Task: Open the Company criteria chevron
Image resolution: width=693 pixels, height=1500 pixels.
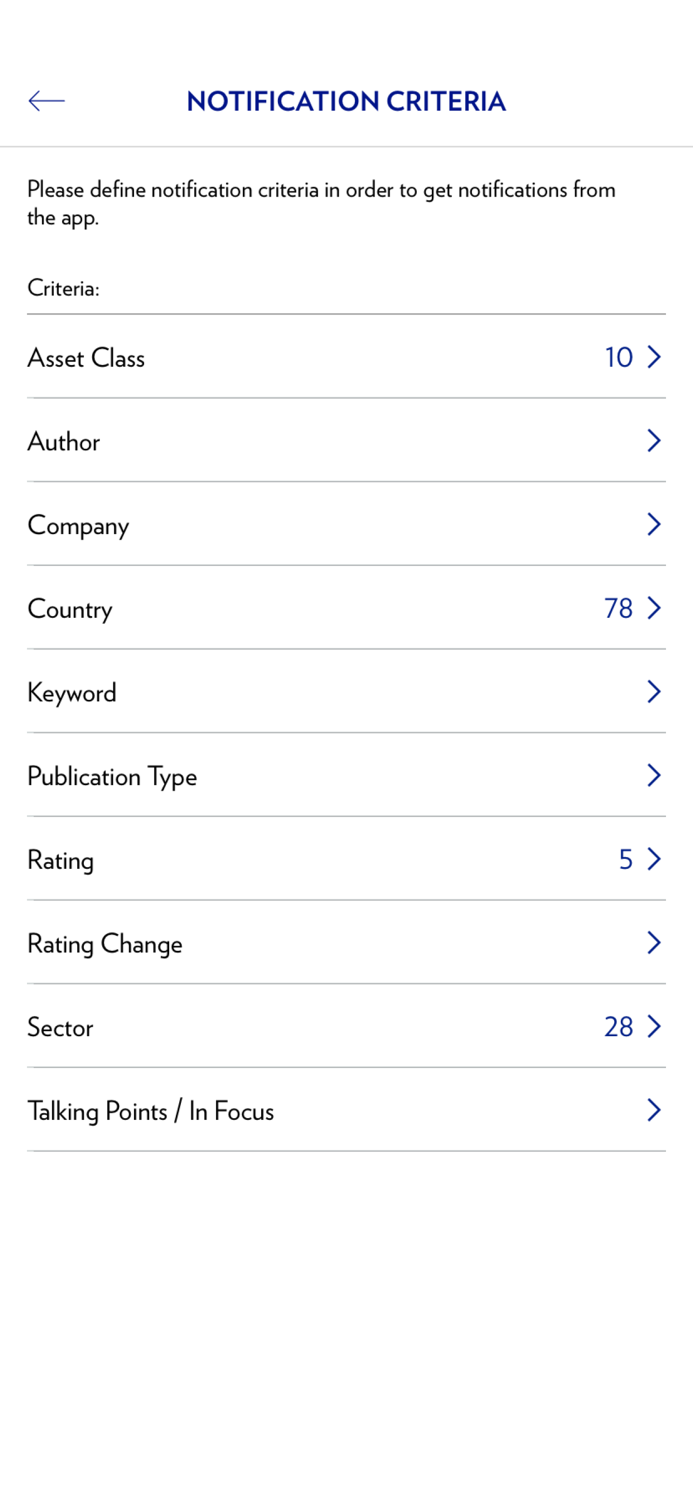Action: tap(654, 524)
